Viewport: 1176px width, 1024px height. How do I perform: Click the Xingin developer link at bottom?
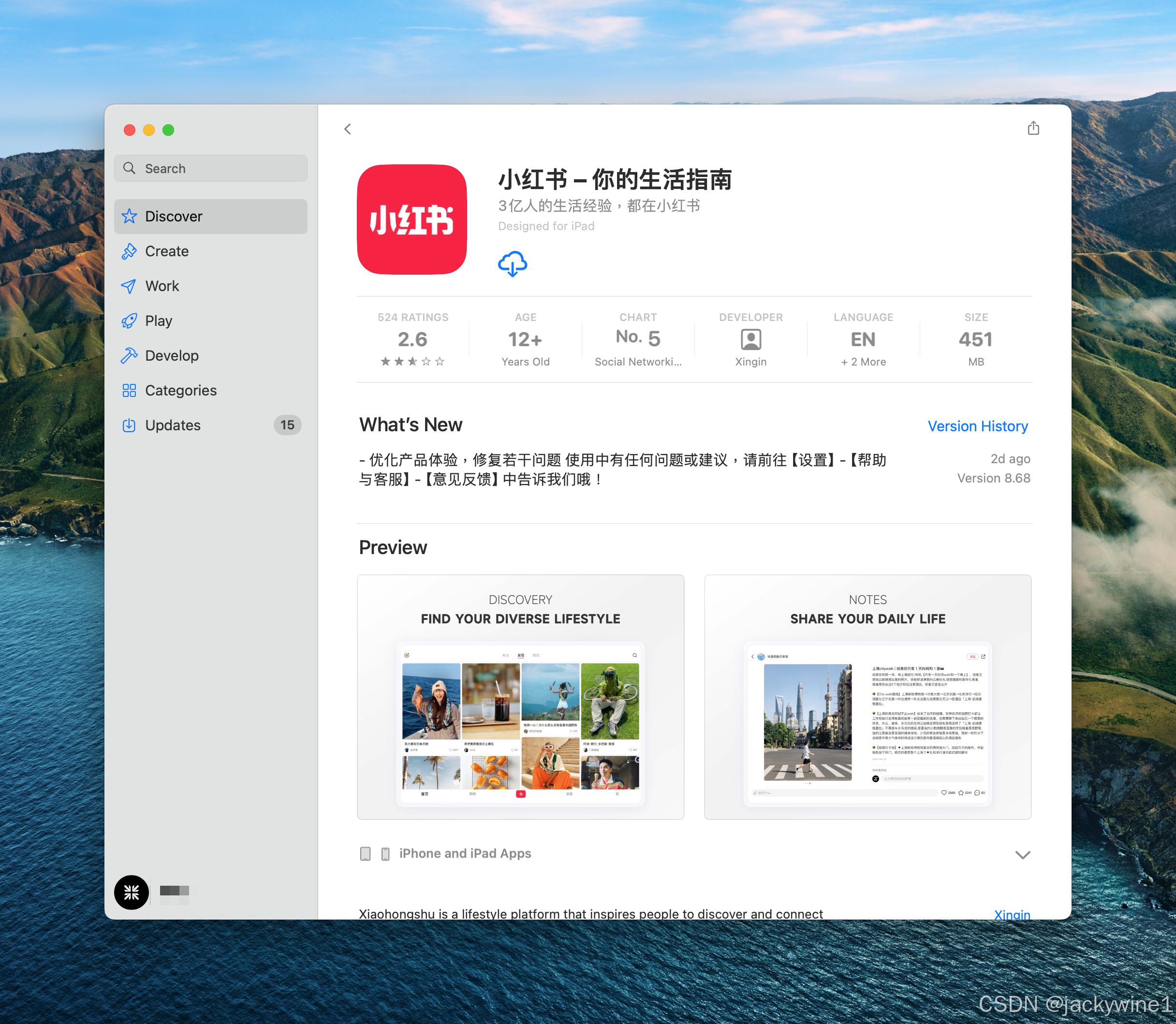(x=1012, y=914)
